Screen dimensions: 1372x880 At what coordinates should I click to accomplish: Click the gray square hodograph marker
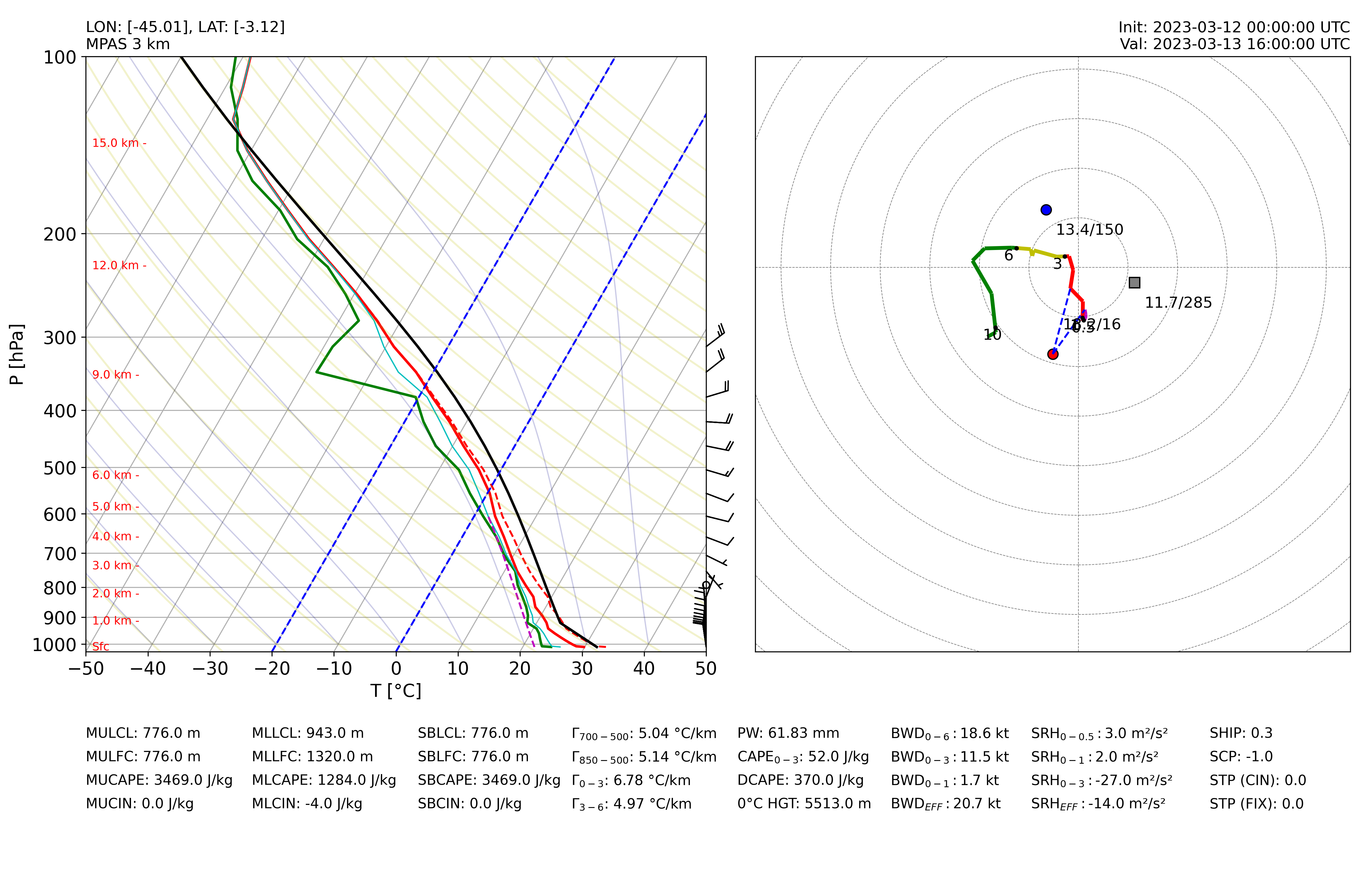click(x=1134, y=282)
